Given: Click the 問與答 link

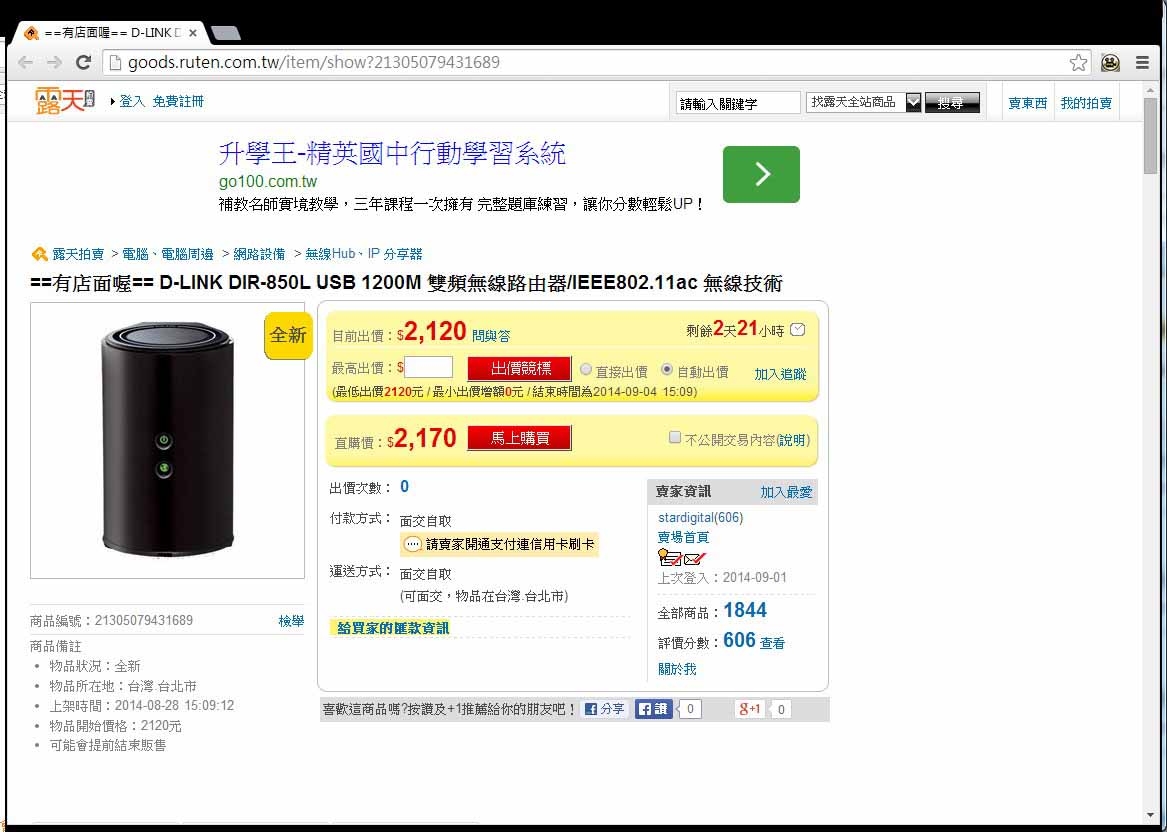Looking at the screenshot, I should 491,336.
